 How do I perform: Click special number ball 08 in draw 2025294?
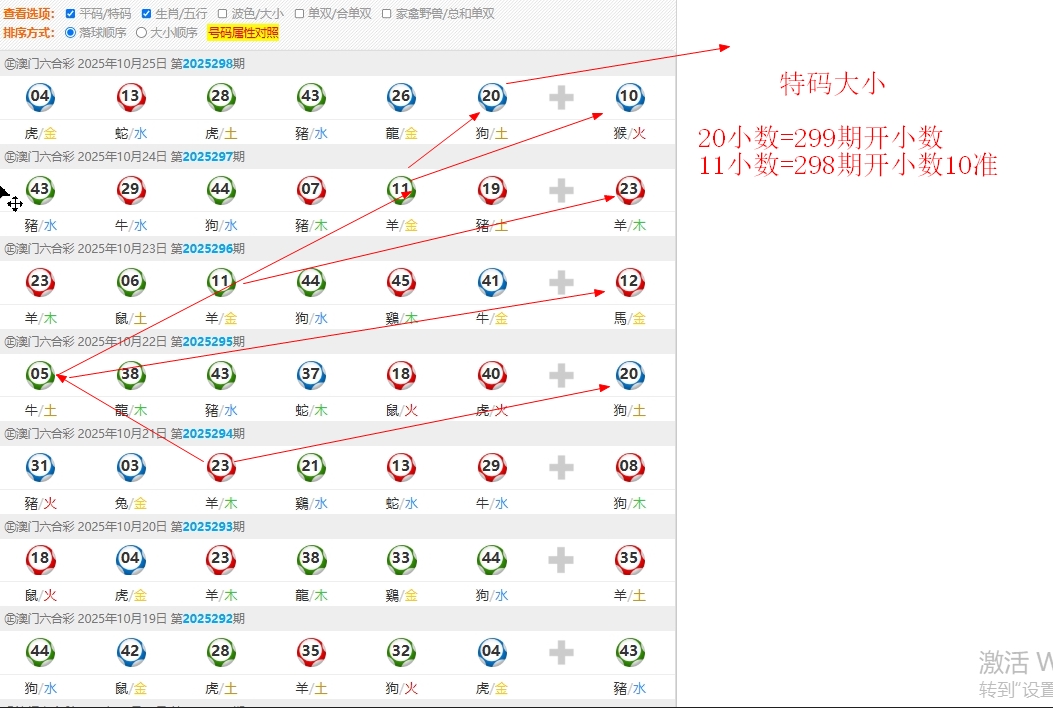pyautogui.click(x=628, y=466)
